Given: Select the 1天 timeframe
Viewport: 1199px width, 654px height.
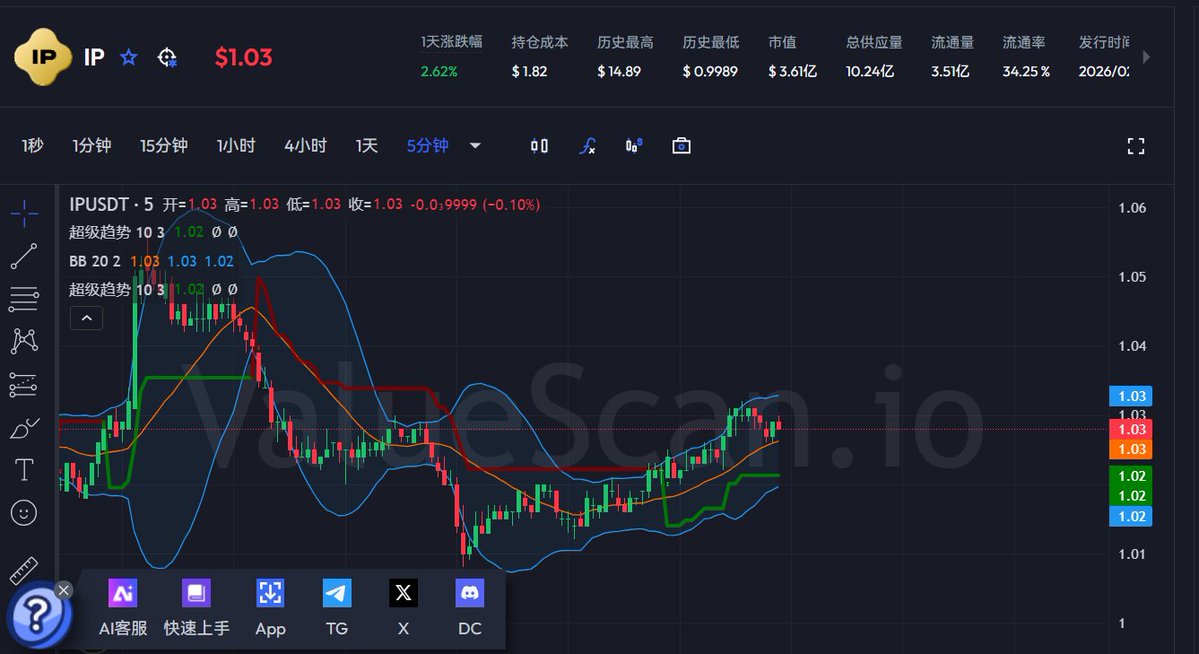Looking at the screenshot, I should click(x=366, y=145).
